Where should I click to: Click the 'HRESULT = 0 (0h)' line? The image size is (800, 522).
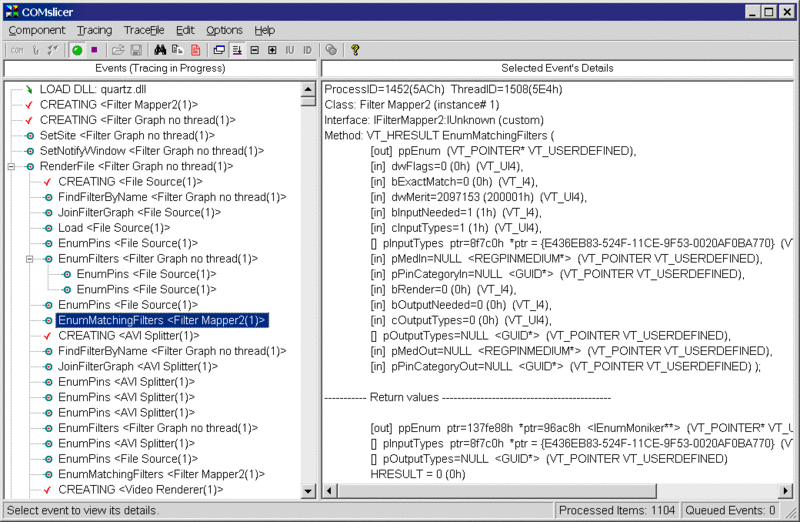click(x=418, y=474)
